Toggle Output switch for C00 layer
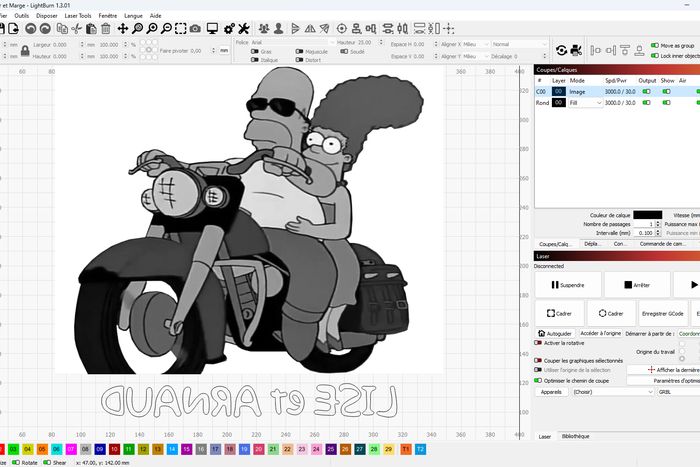 (x=646, y=92)
